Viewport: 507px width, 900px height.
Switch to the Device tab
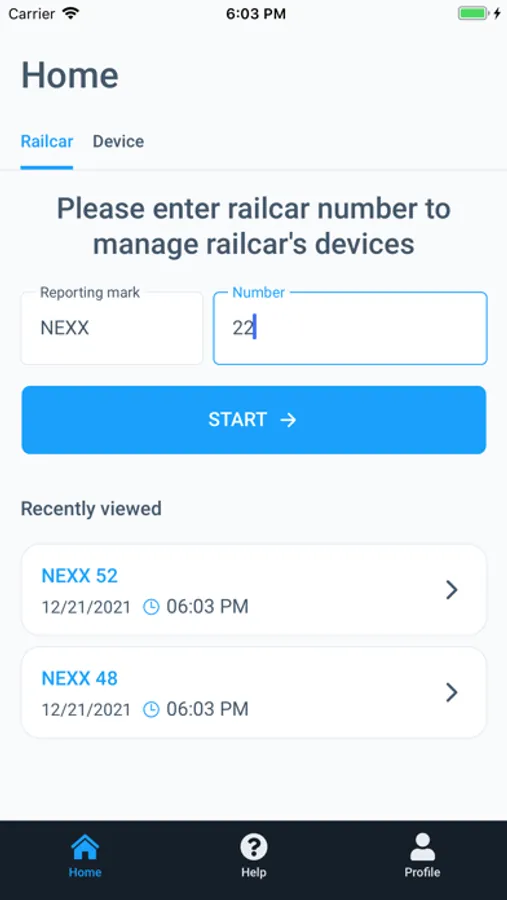click(118, 141)
